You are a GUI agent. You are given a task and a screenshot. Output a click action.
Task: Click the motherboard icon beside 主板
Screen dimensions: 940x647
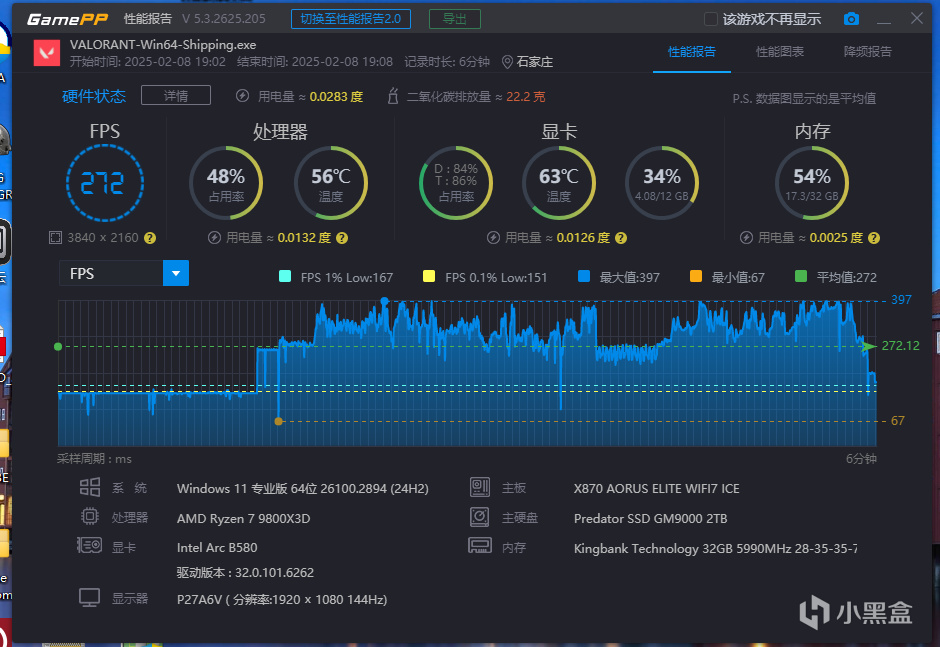480,487
